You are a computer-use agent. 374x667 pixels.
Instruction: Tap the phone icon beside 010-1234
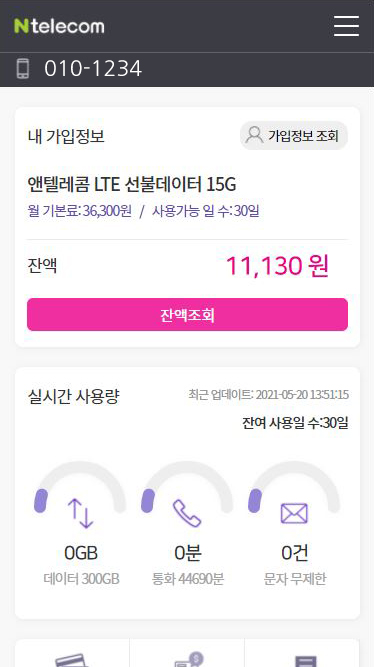pos(23,68)
